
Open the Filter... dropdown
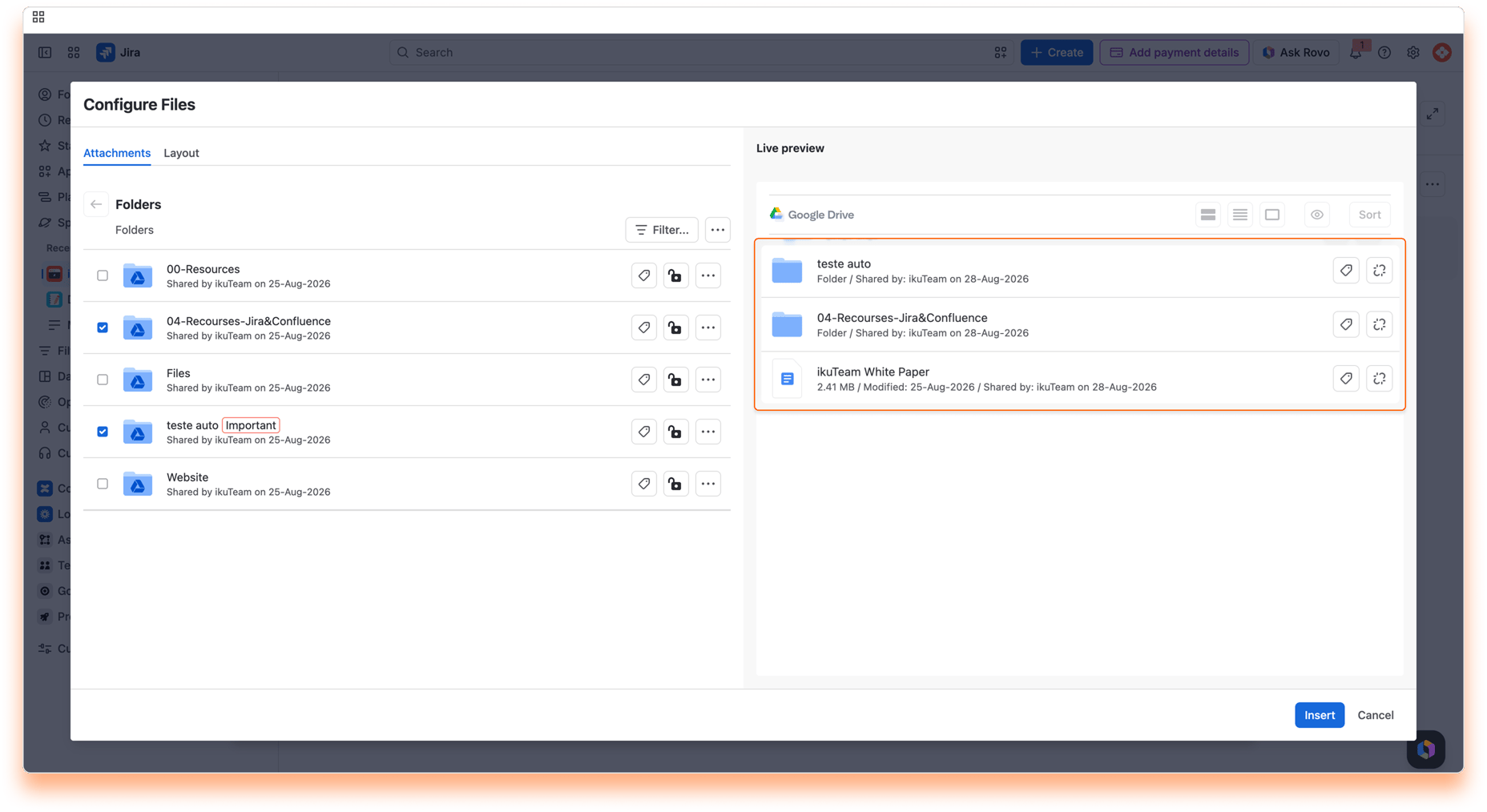coord(662,230)
